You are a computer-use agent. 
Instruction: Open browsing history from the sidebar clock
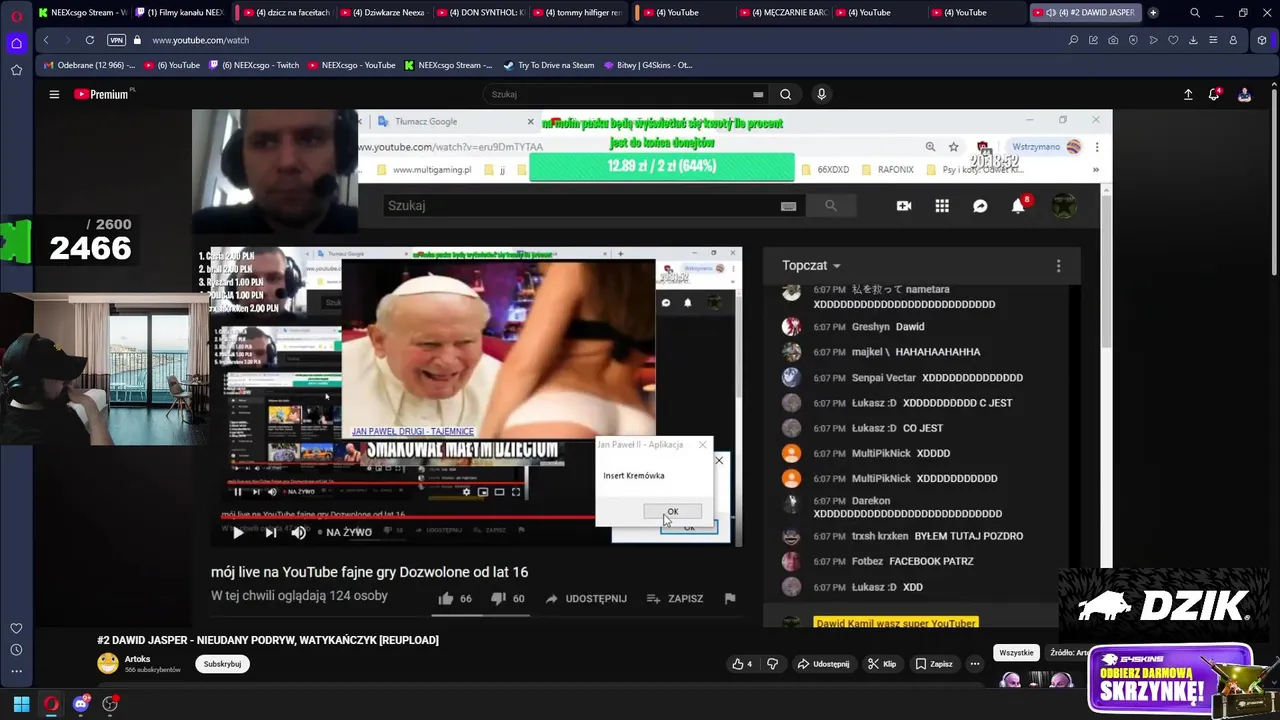click(x=16, y=650)
